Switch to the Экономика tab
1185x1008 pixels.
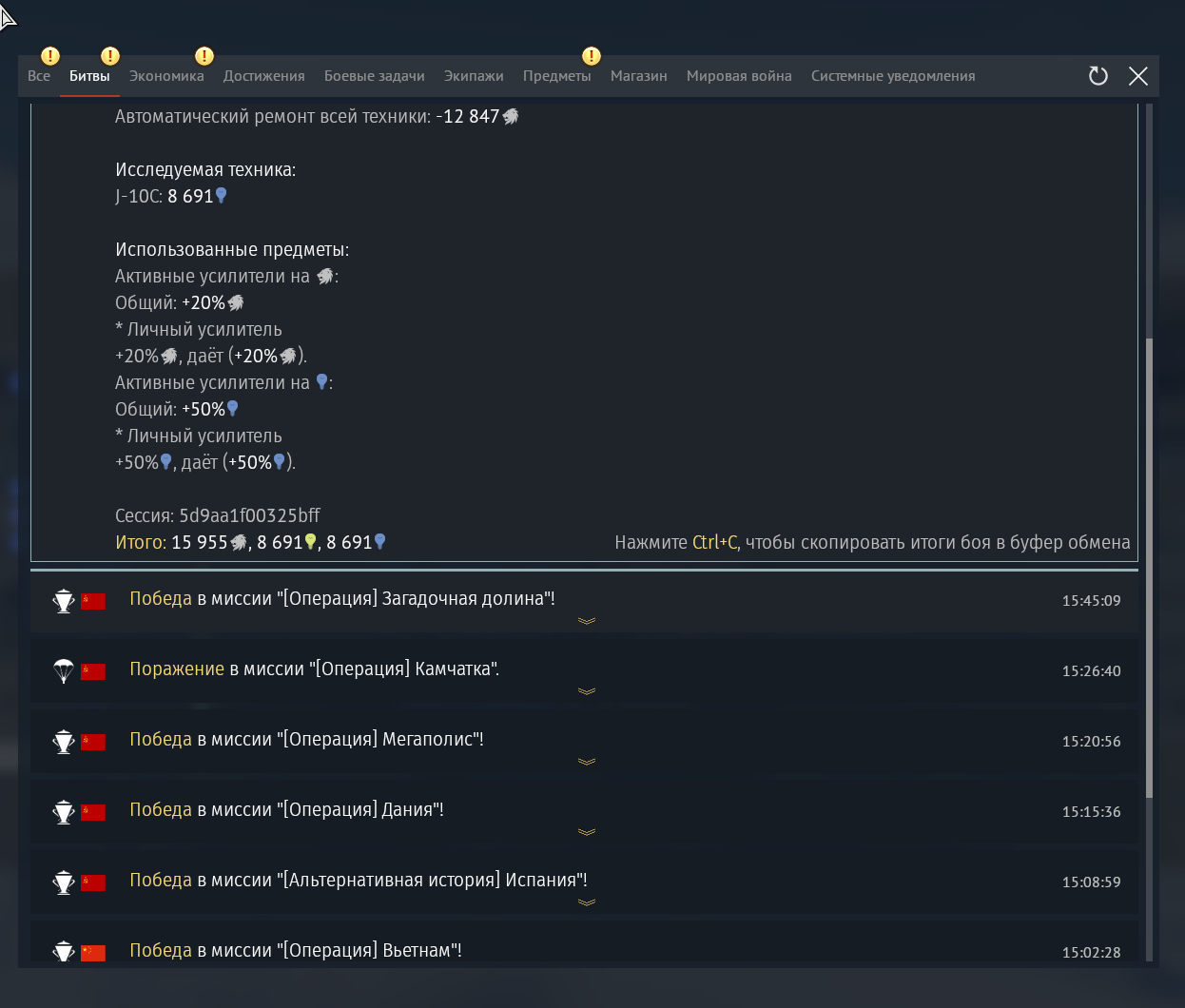(x=166, y=76)
